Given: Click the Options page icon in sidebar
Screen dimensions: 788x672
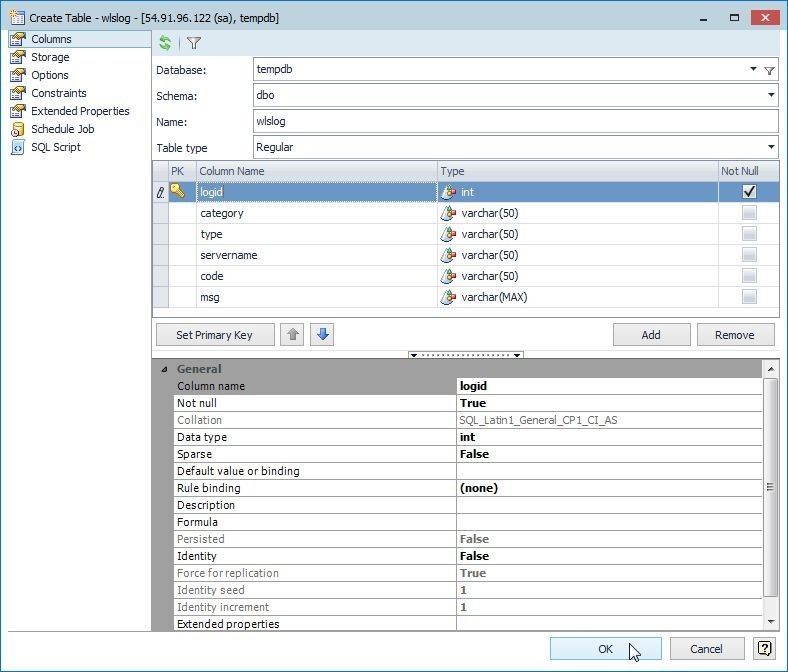Looking at the screenshot, I should [x=18, y=75].
